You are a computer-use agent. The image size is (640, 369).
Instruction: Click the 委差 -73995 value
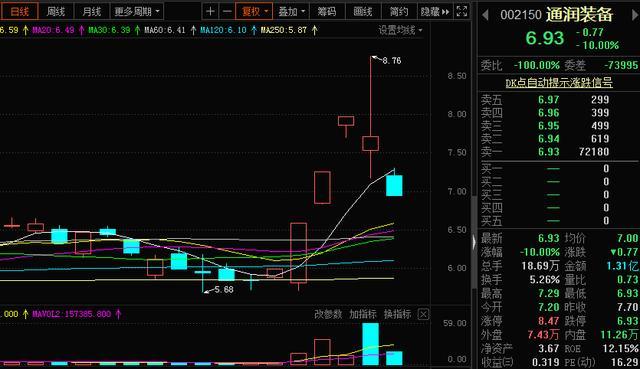pos(620,65)
